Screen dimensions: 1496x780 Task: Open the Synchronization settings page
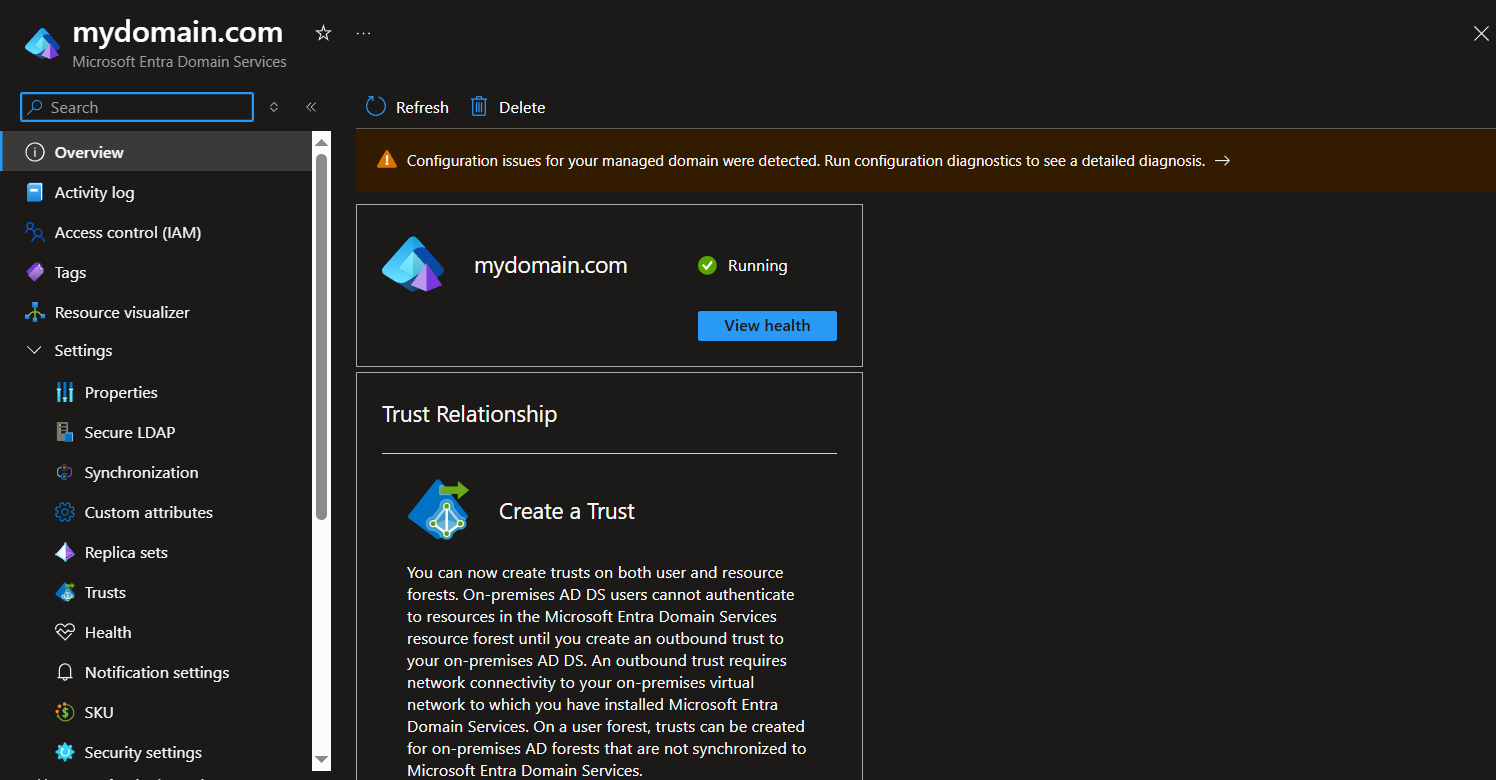tap(141, 473)
